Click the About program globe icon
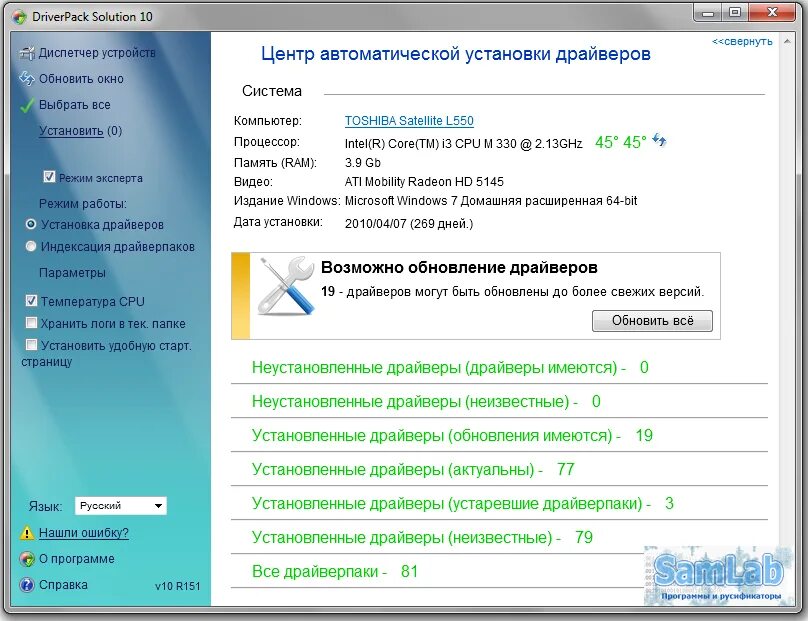The height and width of the screenshot is (621, 808). (26, 559)
